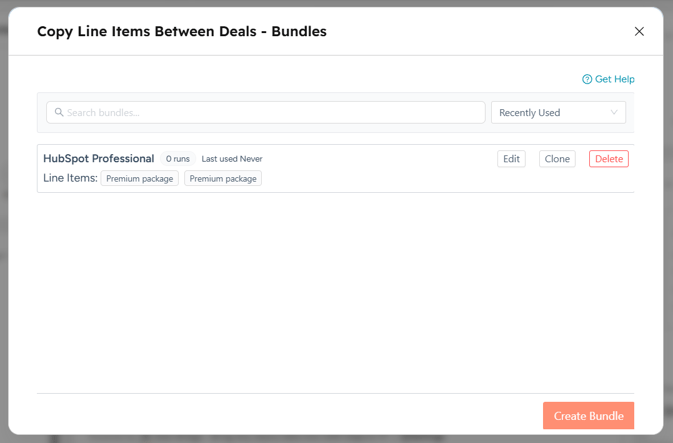Click the 0 runs badge
Viewport: 673px width, 443px height.
178,159
